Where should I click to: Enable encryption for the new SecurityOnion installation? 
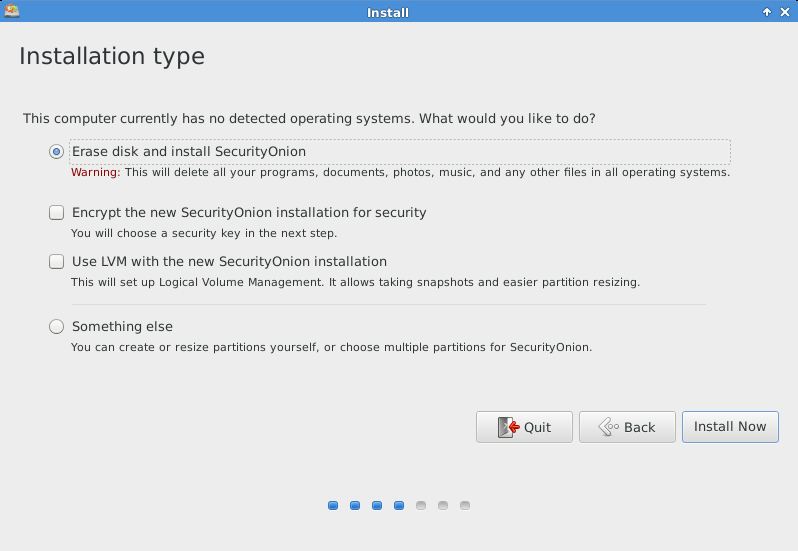pos(57,213)
